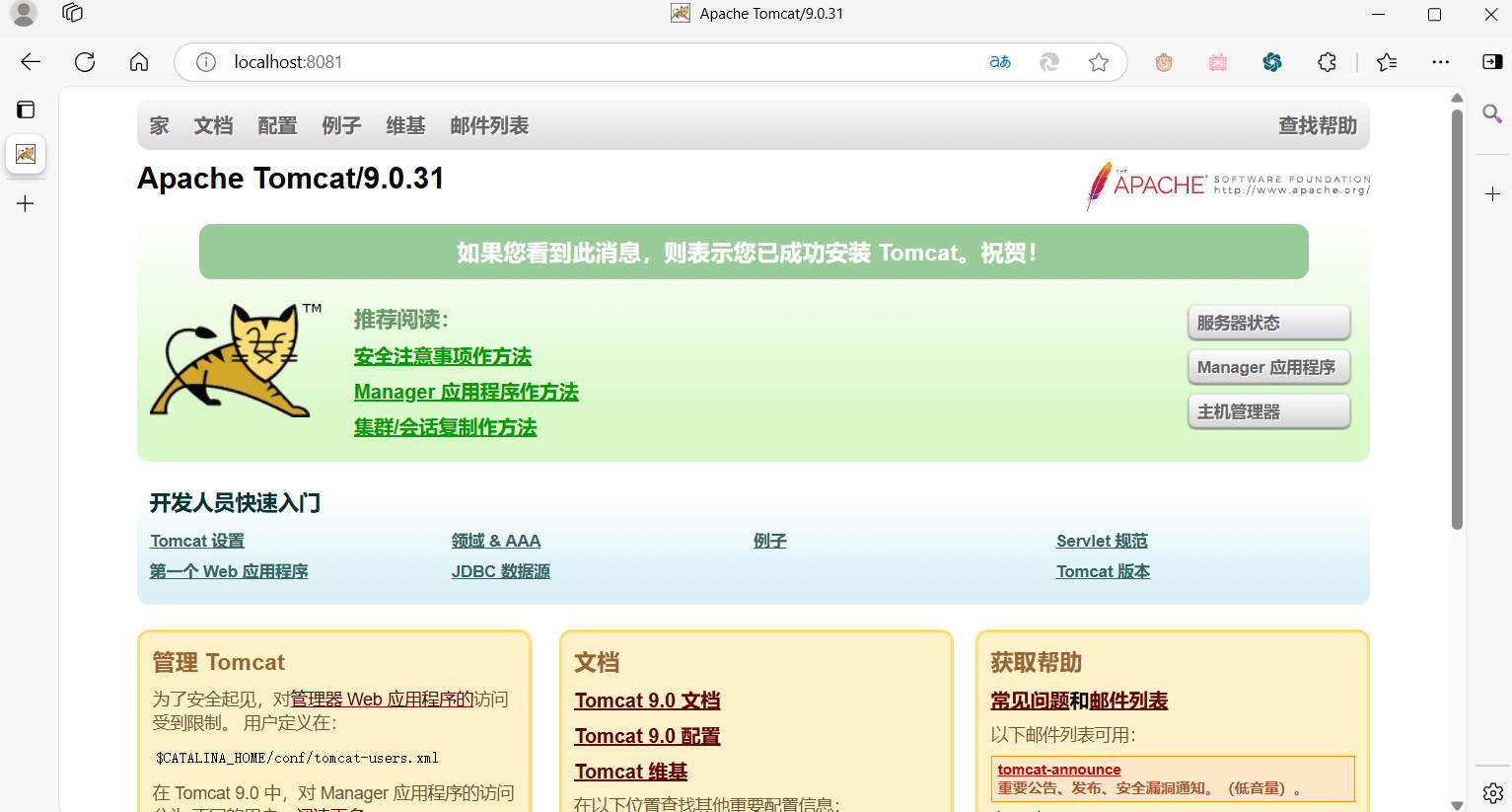Open the Tomcat 版本 link
The width and height of the screenshot is (1512, 812).
(x=1103, y=571)
